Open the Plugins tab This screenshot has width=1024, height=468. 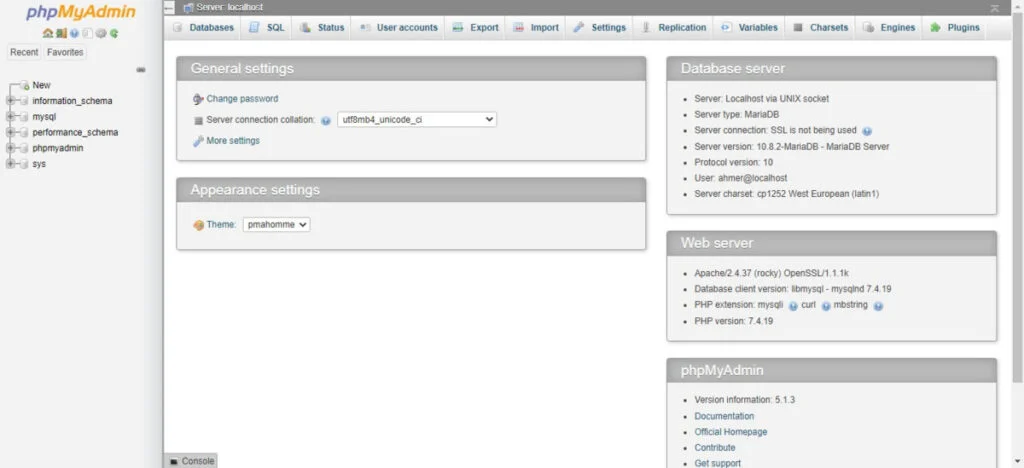pos(954,27)
